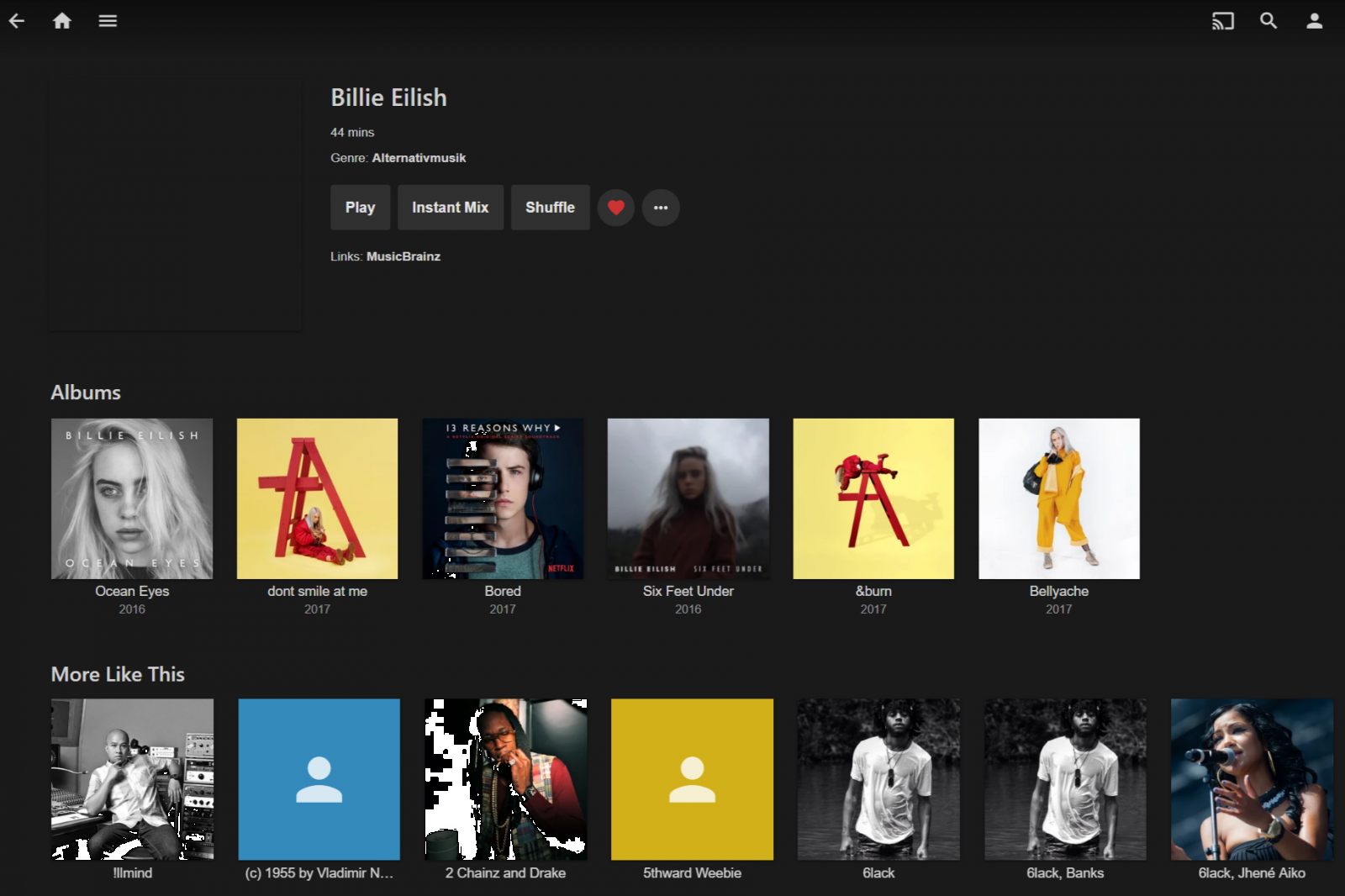Open the Bored album cover
The width and height of the screenshot is (1345, 896).
pyautogui.click(x=503, y=498)
